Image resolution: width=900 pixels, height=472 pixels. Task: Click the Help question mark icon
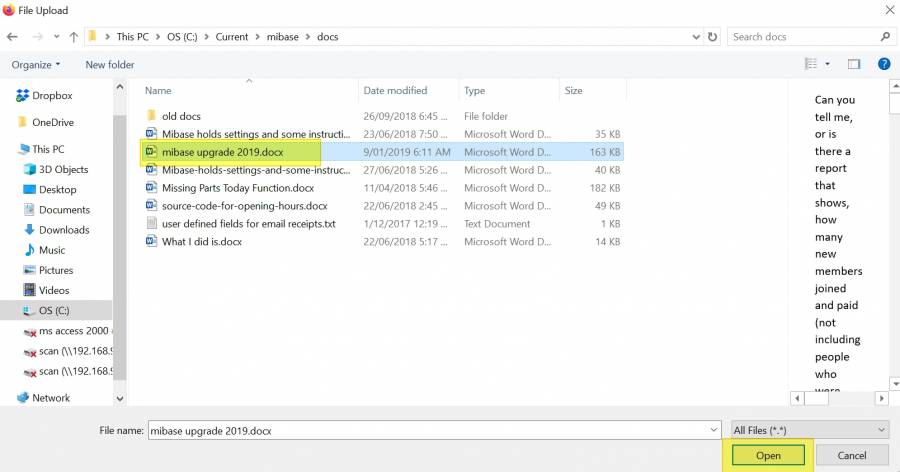click(x=884, y=64)
